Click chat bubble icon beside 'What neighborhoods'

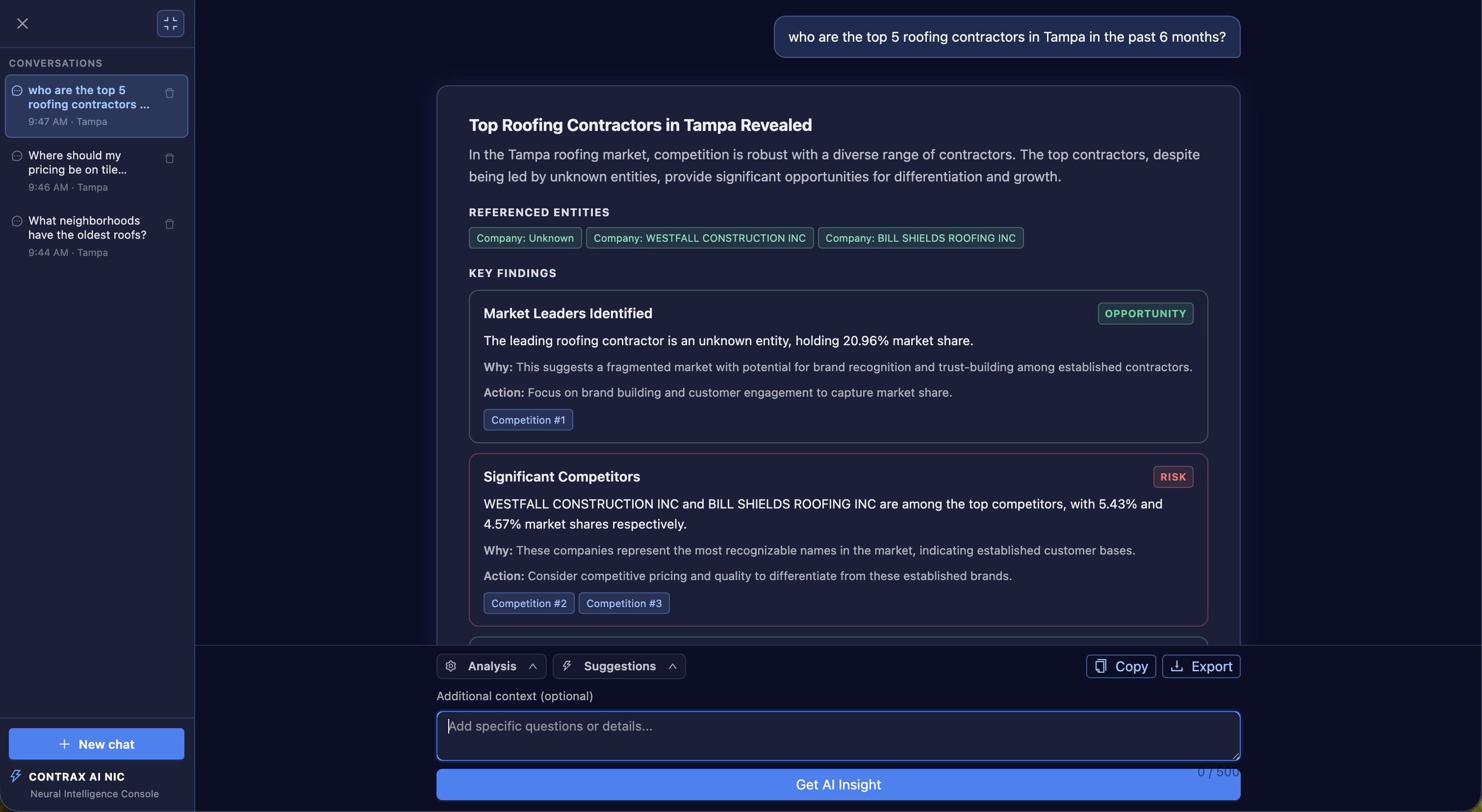17,221
